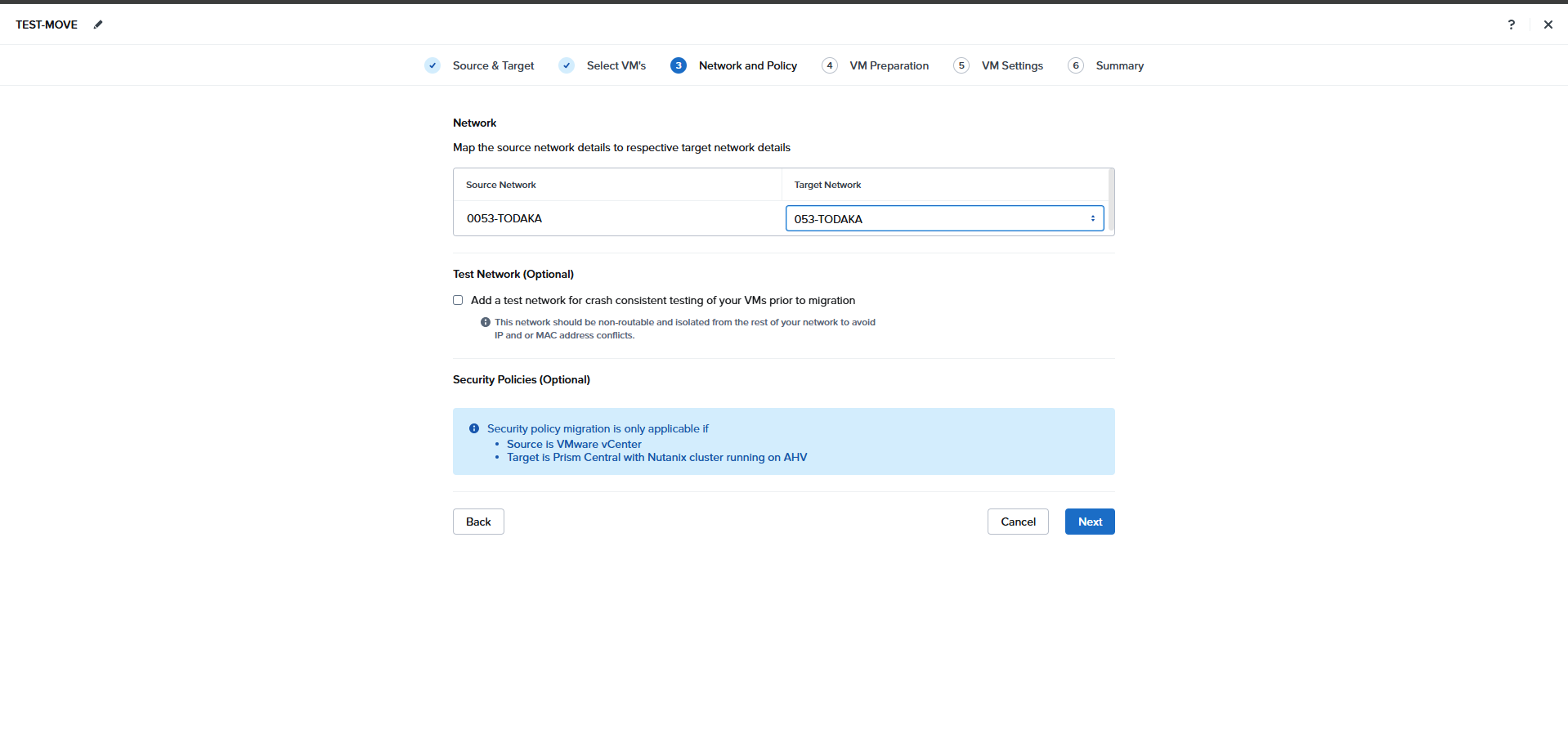
Task: Click the Cancel button
Action: click(x=1018, y=522)
